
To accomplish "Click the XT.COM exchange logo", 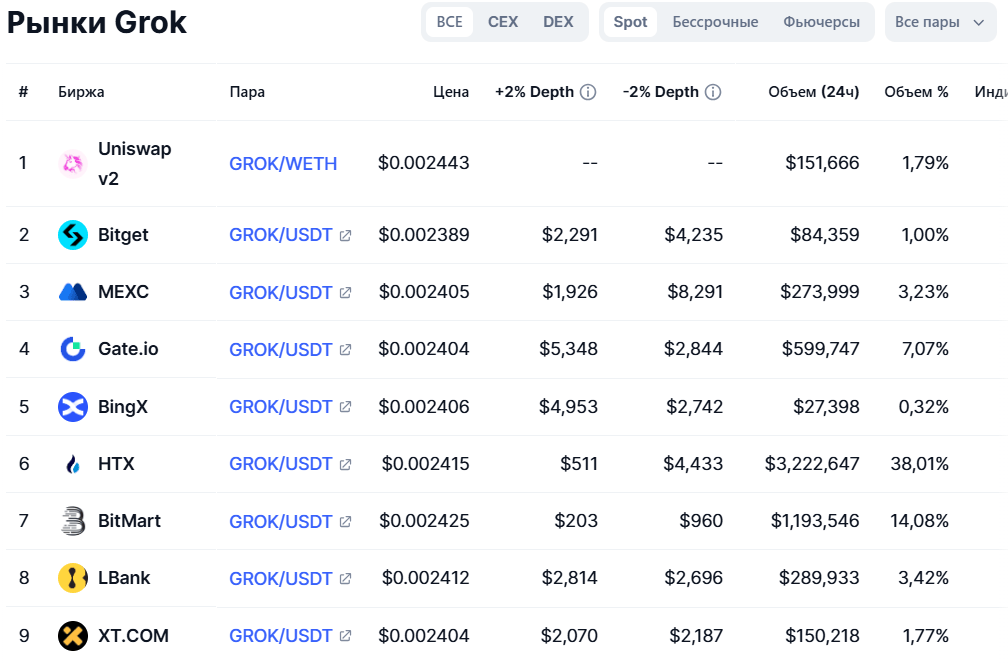I will click(73, 635).
